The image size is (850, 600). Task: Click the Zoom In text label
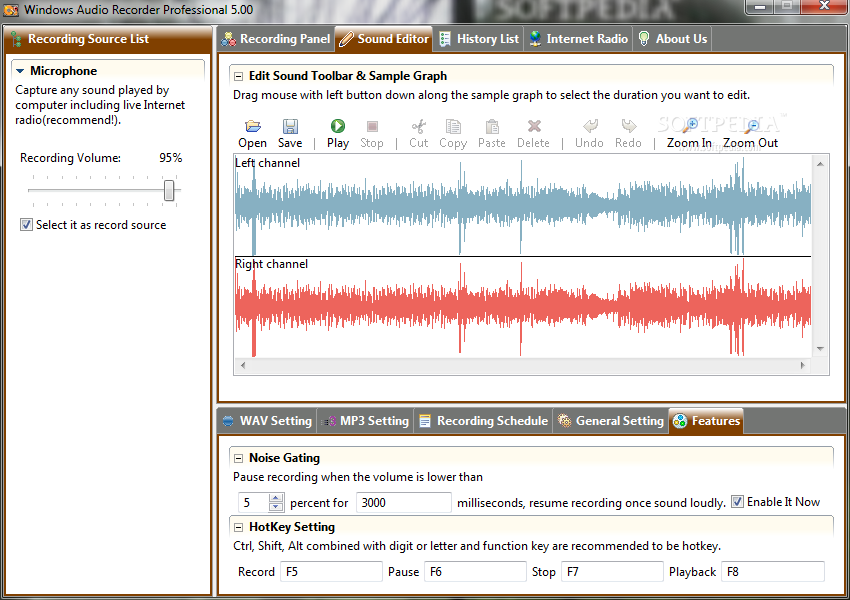tap(690, 143)
